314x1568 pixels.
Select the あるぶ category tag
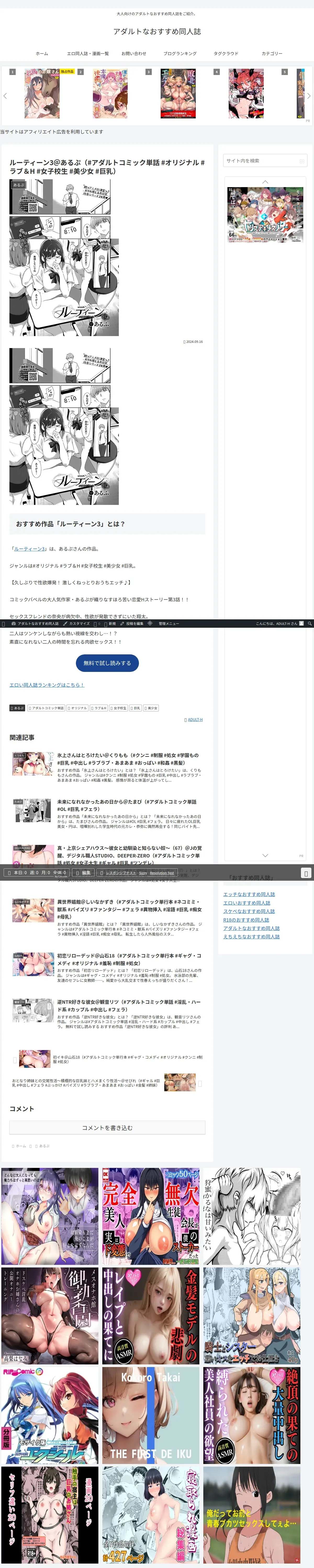click(x=17, y=708)
